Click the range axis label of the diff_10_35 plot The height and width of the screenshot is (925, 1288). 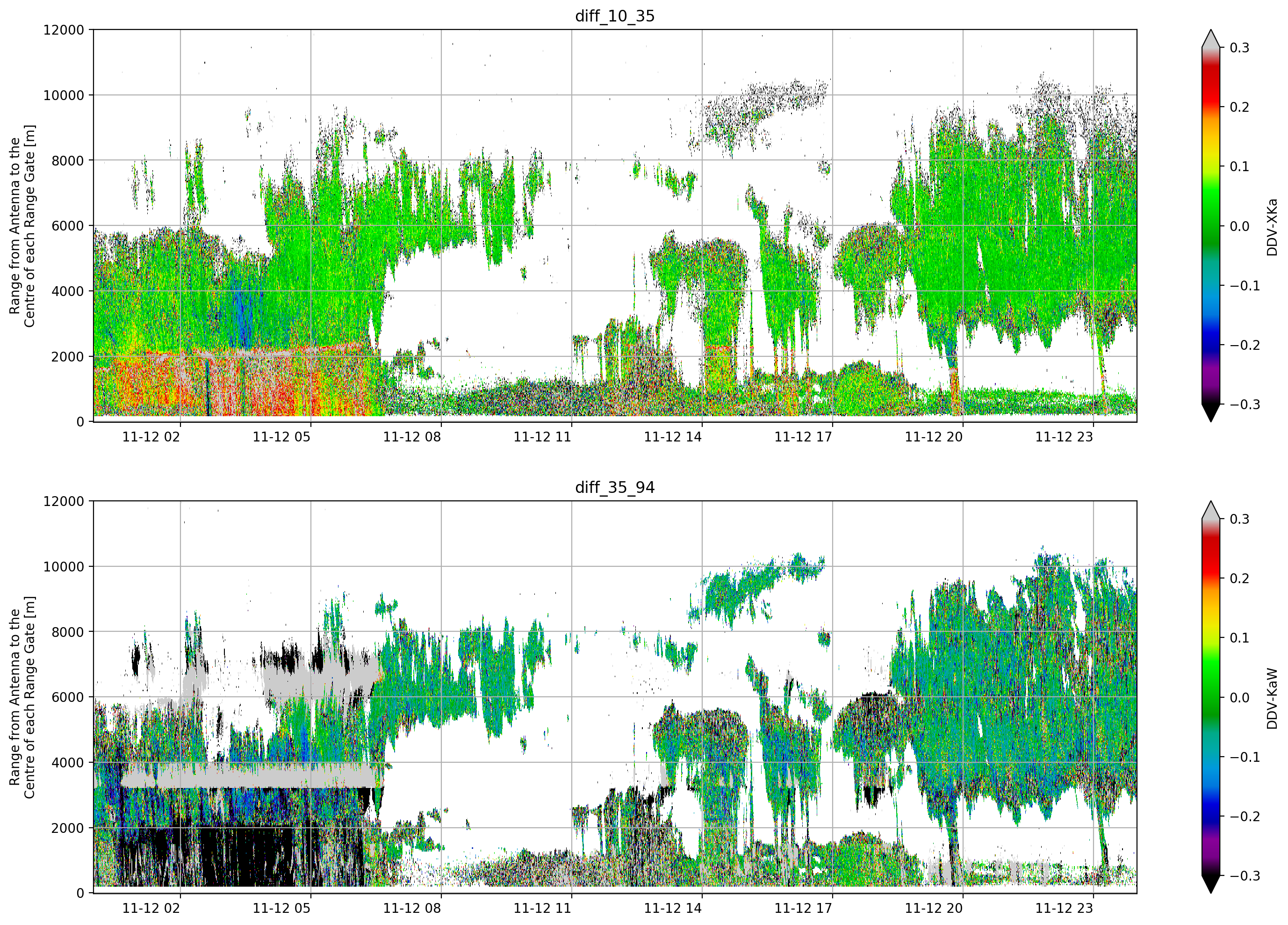22,225
